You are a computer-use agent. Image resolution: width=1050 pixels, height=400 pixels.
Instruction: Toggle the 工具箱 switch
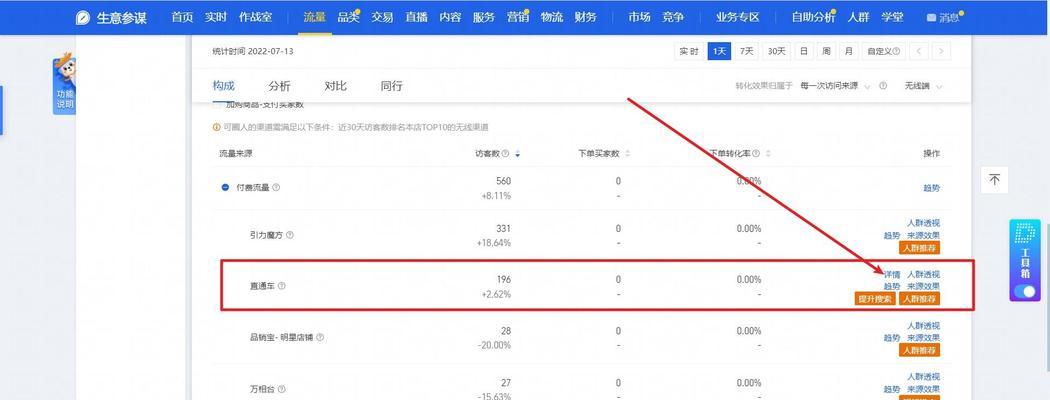[x=1025, y=291]
